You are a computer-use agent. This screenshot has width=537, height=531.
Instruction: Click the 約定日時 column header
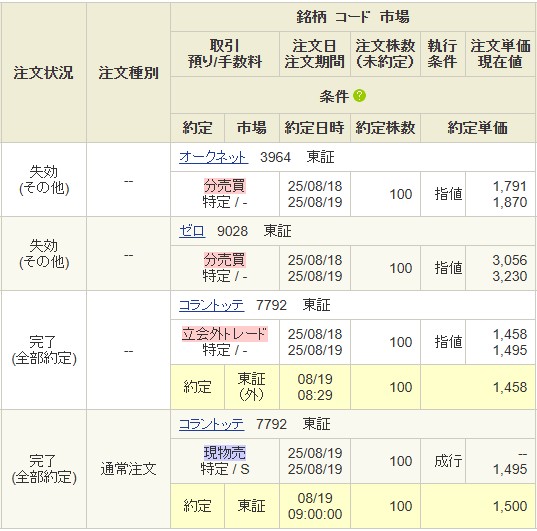coord(314,128)
